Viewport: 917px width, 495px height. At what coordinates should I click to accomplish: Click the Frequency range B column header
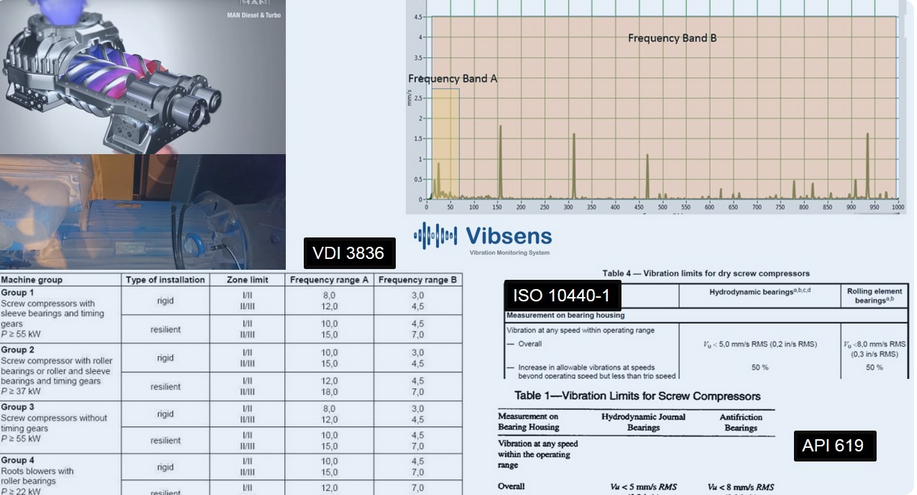418,280
